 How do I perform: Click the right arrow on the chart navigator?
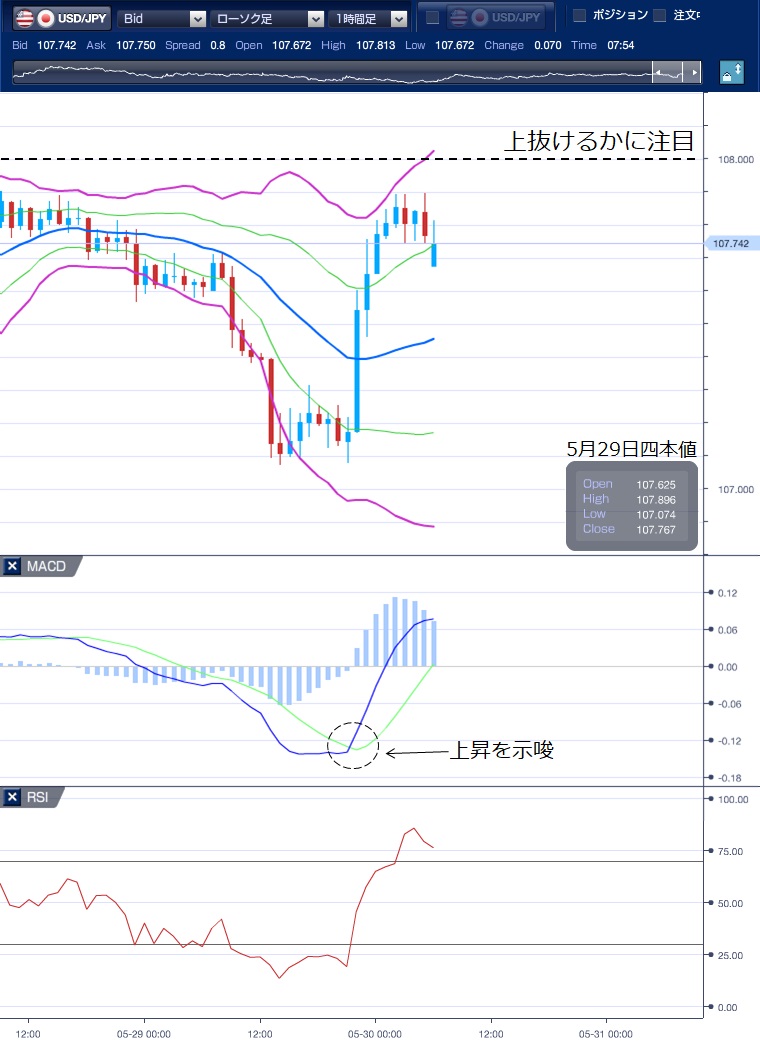click(x=694, y=73)
